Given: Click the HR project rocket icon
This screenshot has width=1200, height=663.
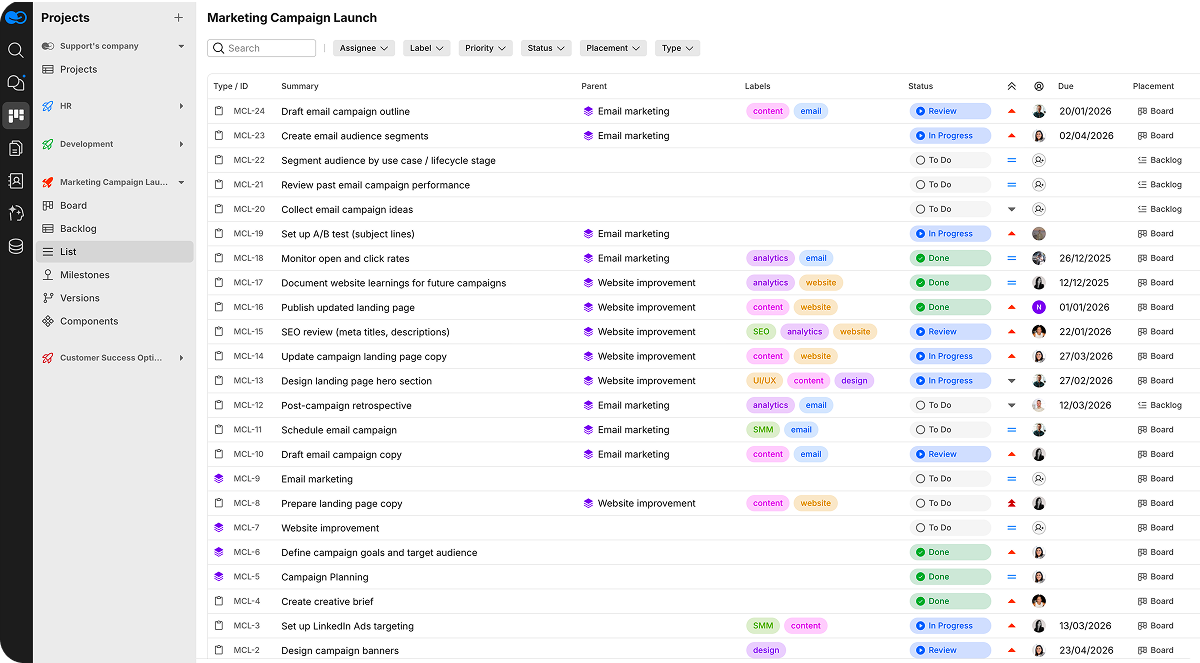Looking at the screenshot, I should tap(47, 106).
